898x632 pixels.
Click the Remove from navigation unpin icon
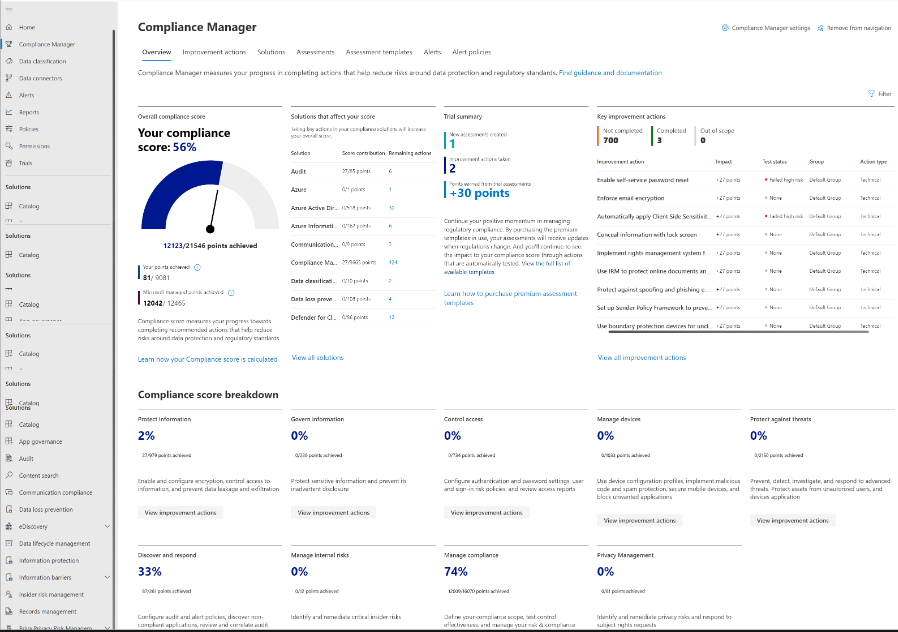click(x=819, y=28)
